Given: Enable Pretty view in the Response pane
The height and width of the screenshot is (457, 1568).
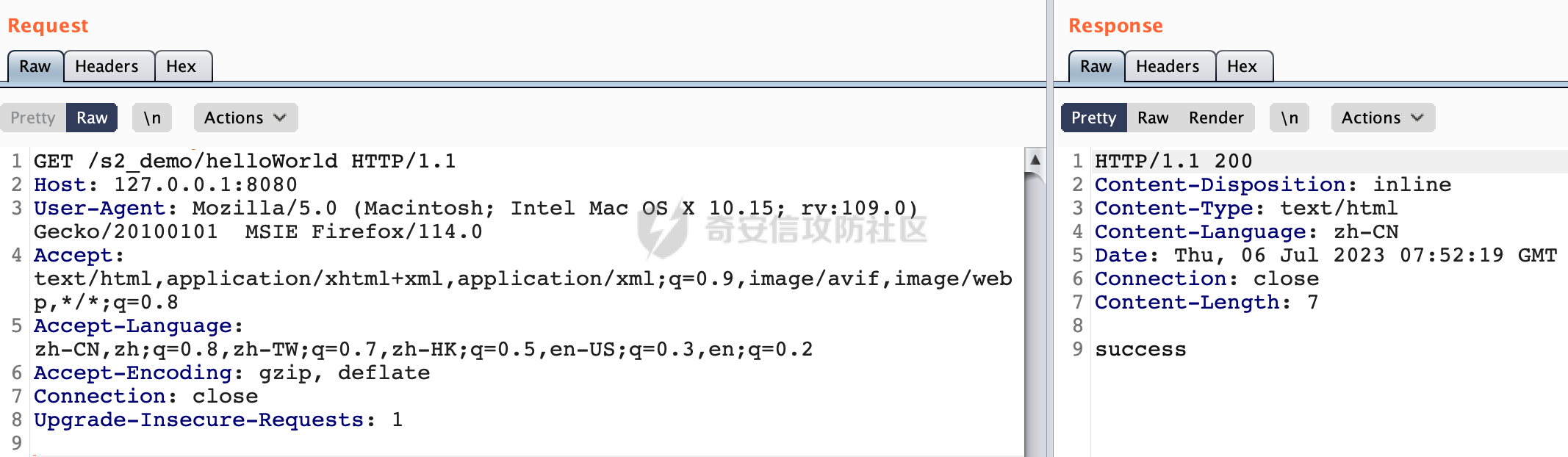Looking at the screenshot, I should (1094, 118).
